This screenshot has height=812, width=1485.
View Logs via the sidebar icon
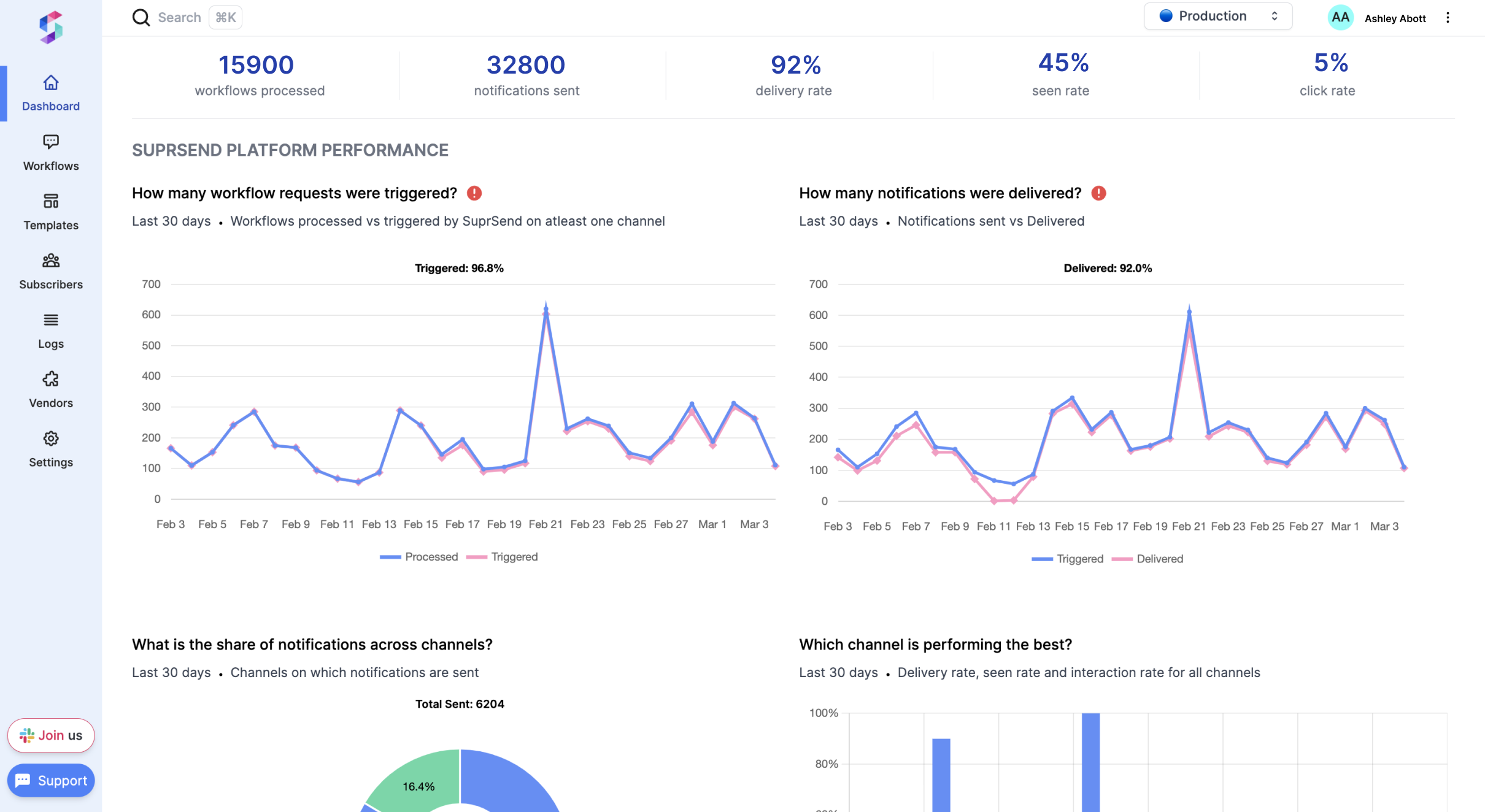pos(50,330)
